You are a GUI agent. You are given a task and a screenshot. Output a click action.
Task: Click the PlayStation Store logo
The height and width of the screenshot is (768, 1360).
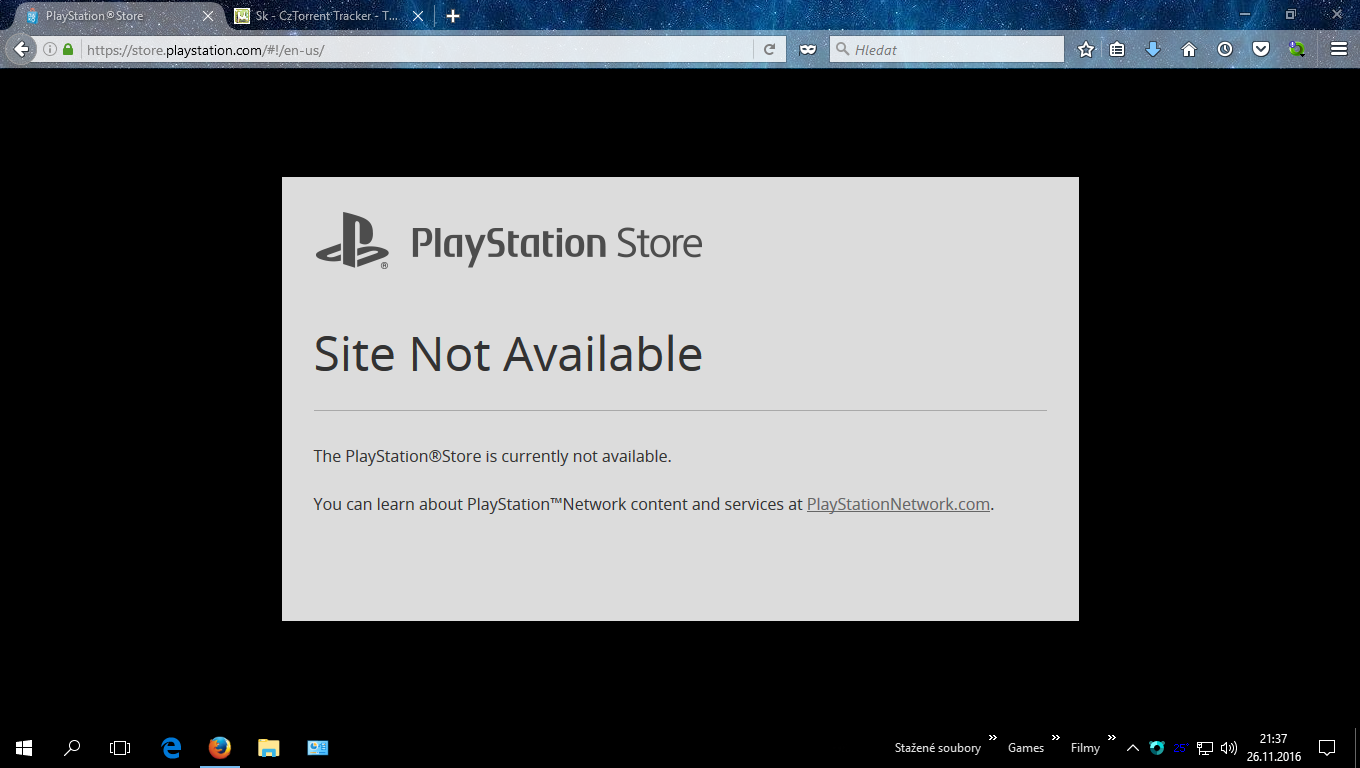pyautogui.click(x=509, y=242)
